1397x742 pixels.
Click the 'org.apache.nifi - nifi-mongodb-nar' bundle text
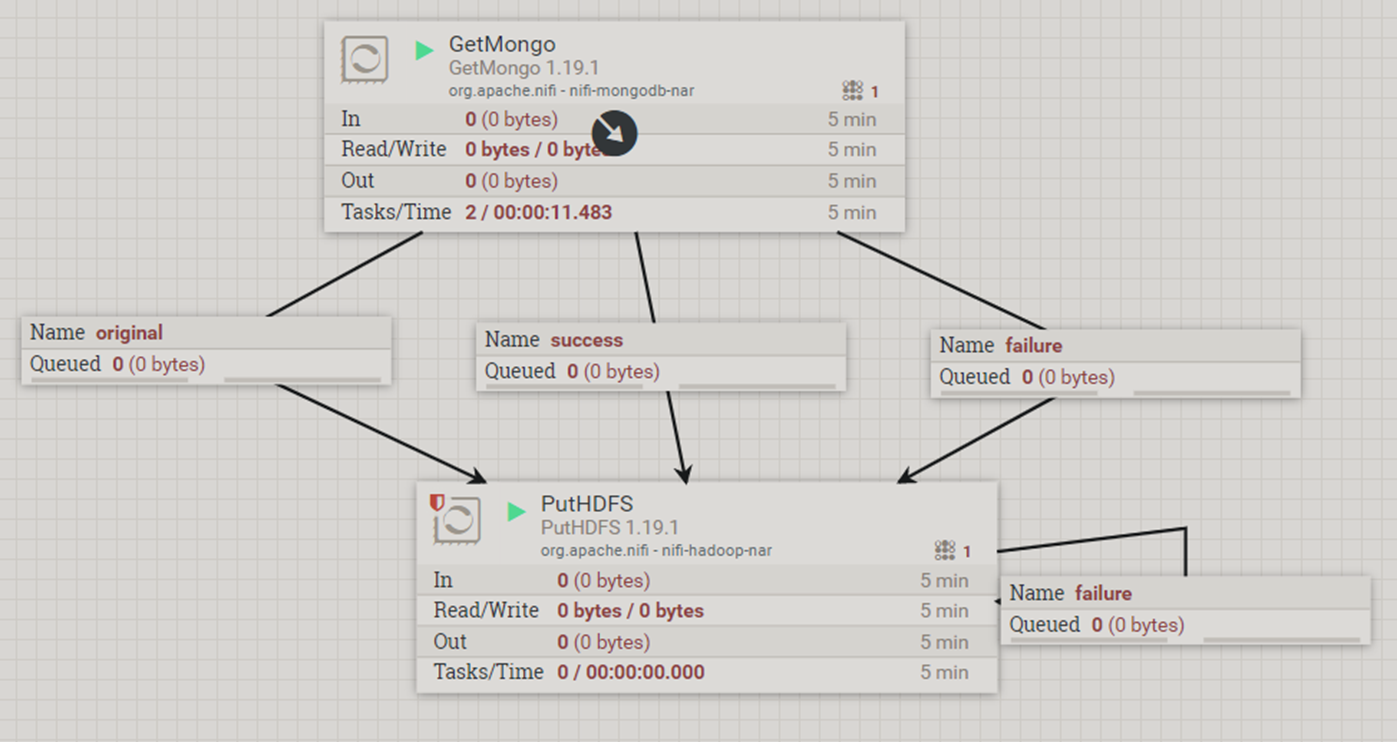tap(571, 91)
